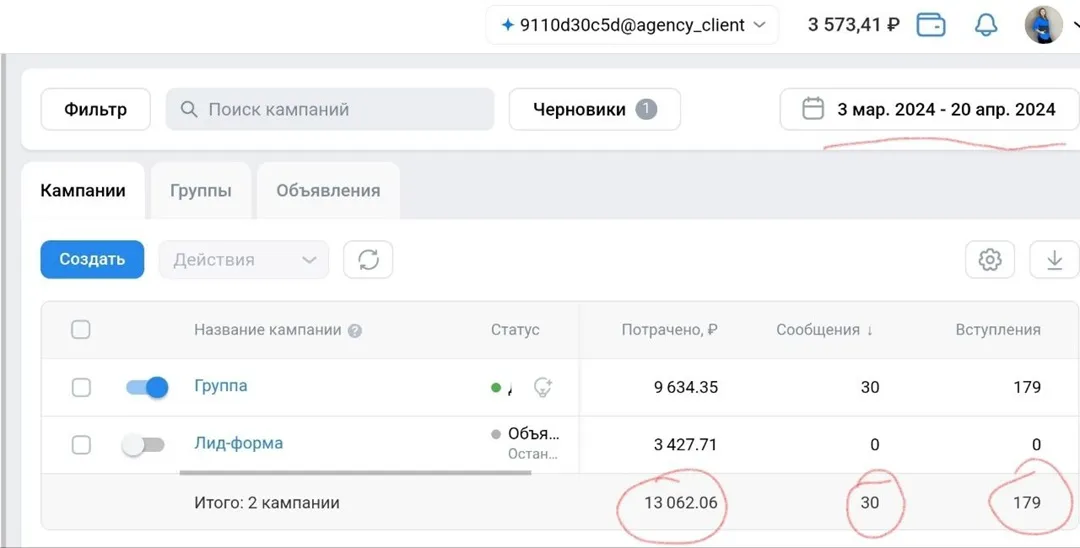Viewport: 1080px width, 548px height.
Task: Switch to the Объявления tab
Action: point(328,191)
